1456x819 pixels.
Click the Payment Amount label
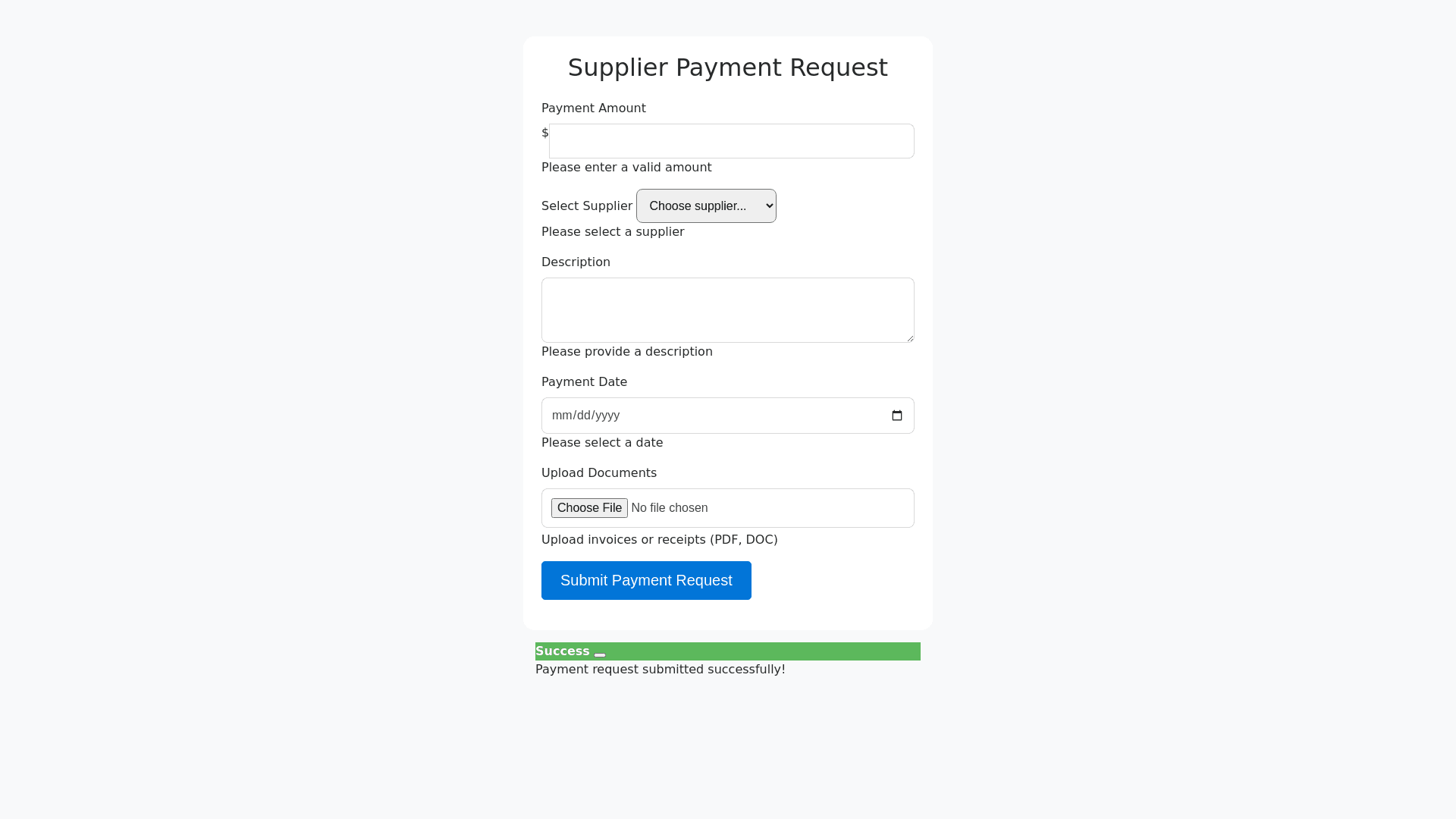pos(594,108)
